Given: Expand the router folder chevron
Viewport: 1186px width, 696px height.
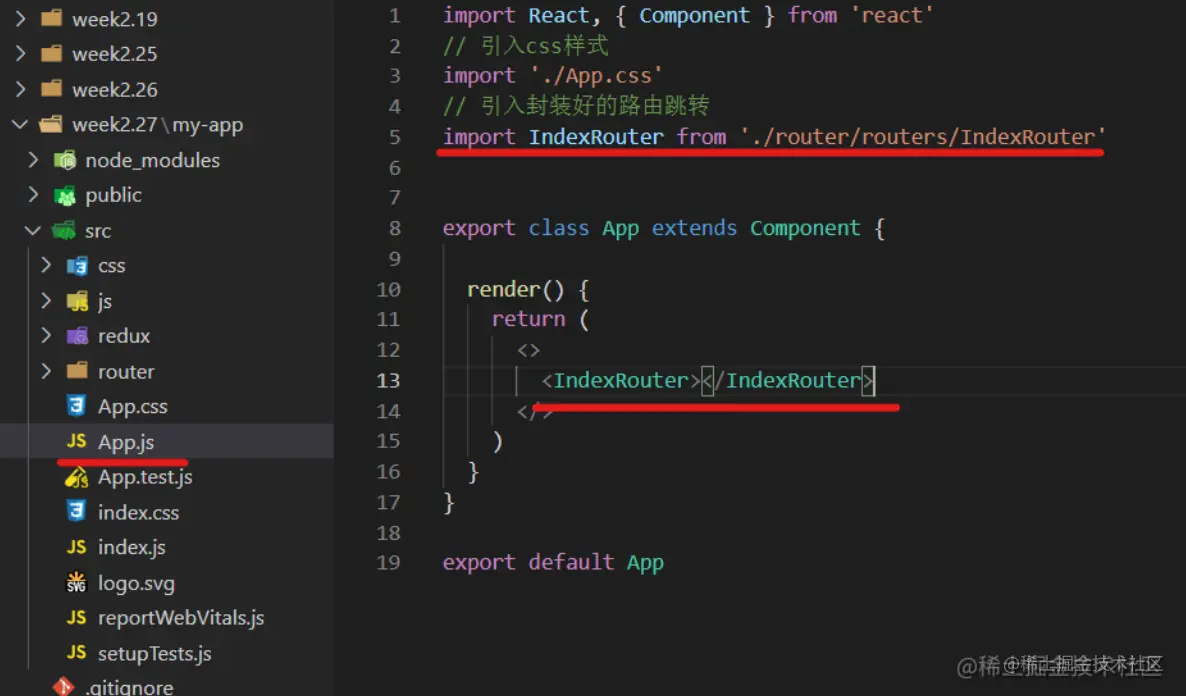Looking at the screenshot, I should tap(46, 371).
